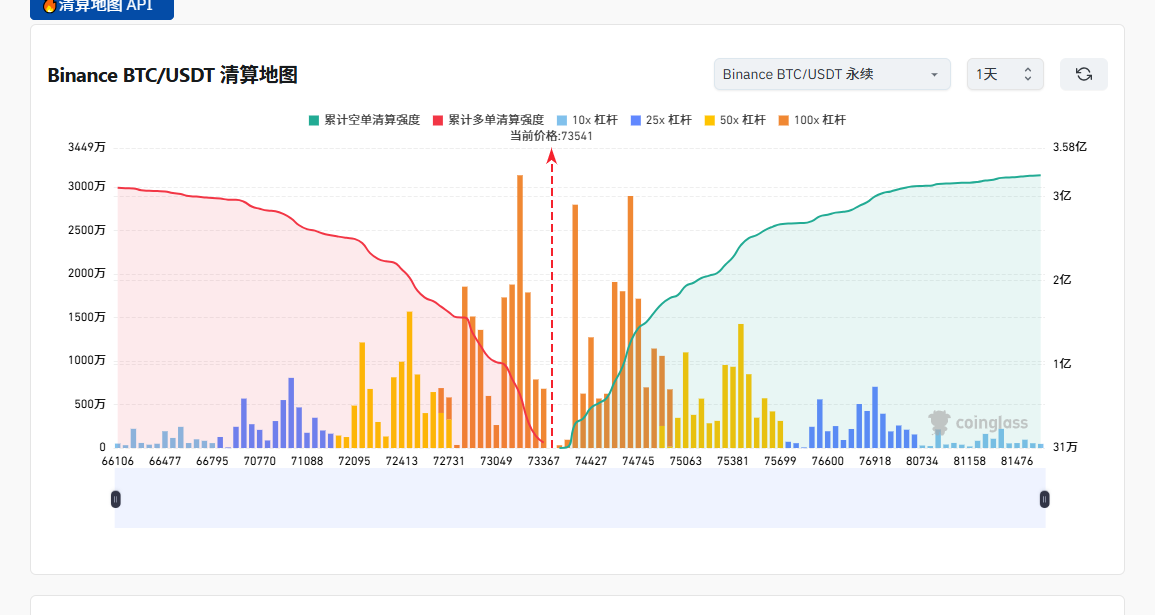Click the 73367 x-axis price label
The image size is (1155, 615).
(x=544, y=461)
